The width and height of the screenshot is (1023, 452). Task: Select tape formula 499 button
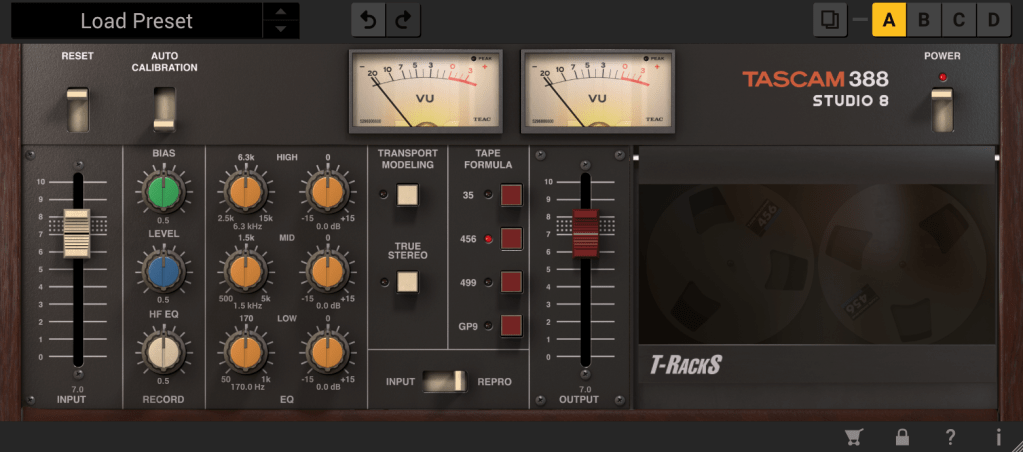(x=511, y=282)
